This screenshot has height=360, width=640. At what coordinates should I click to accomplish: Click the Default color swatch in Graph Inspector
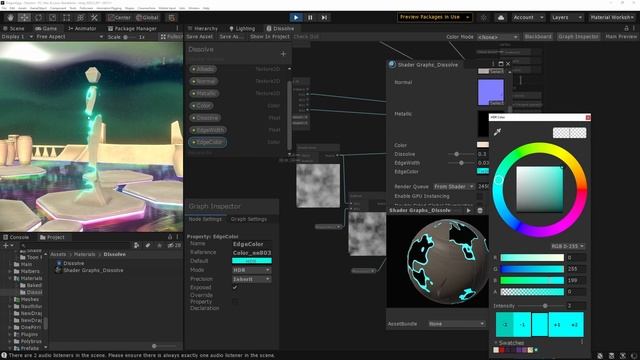[252, 261]
